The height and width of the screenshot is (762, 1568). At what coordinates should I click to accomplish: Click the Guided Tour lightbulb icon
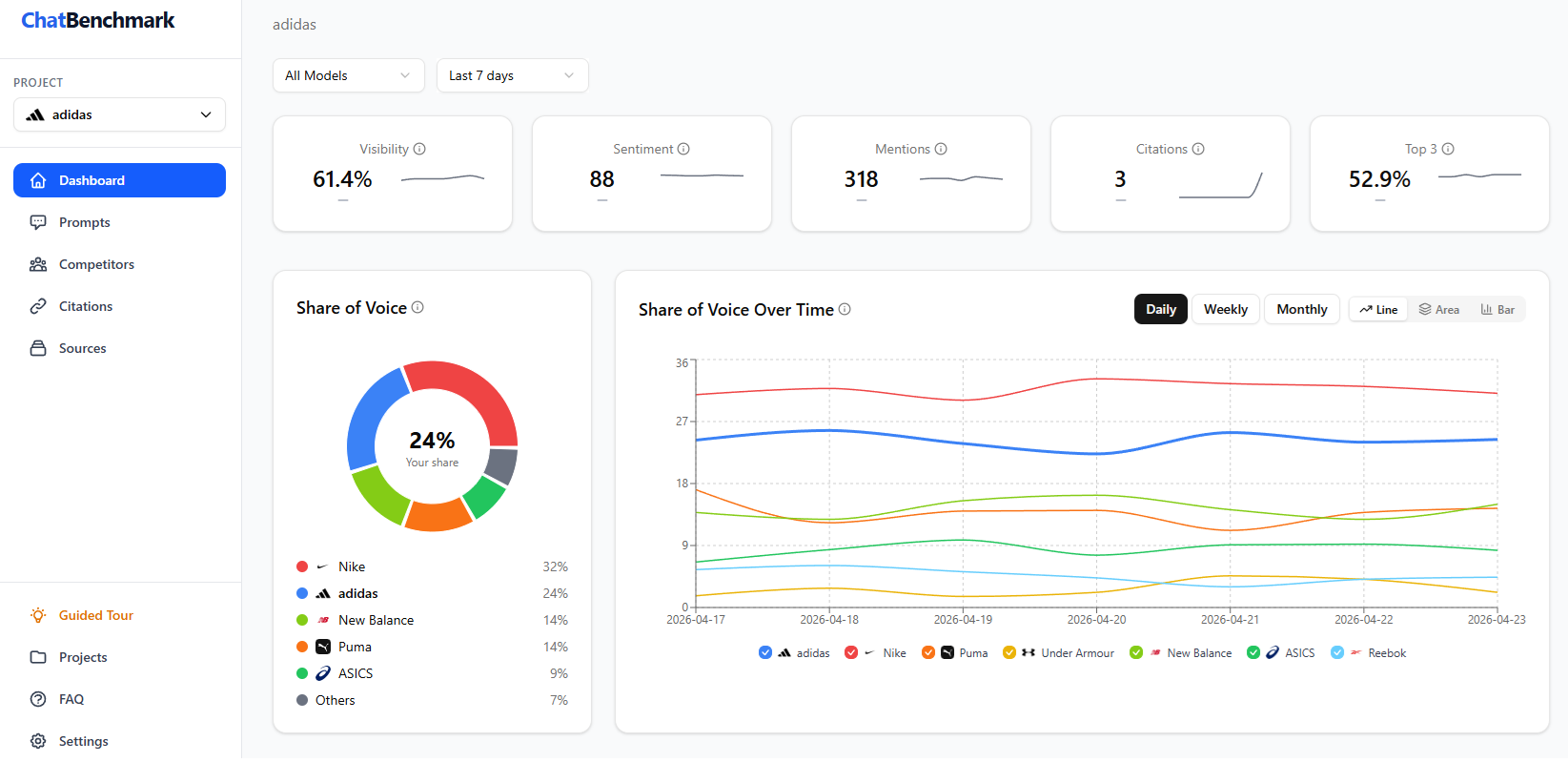coord(38,615)
